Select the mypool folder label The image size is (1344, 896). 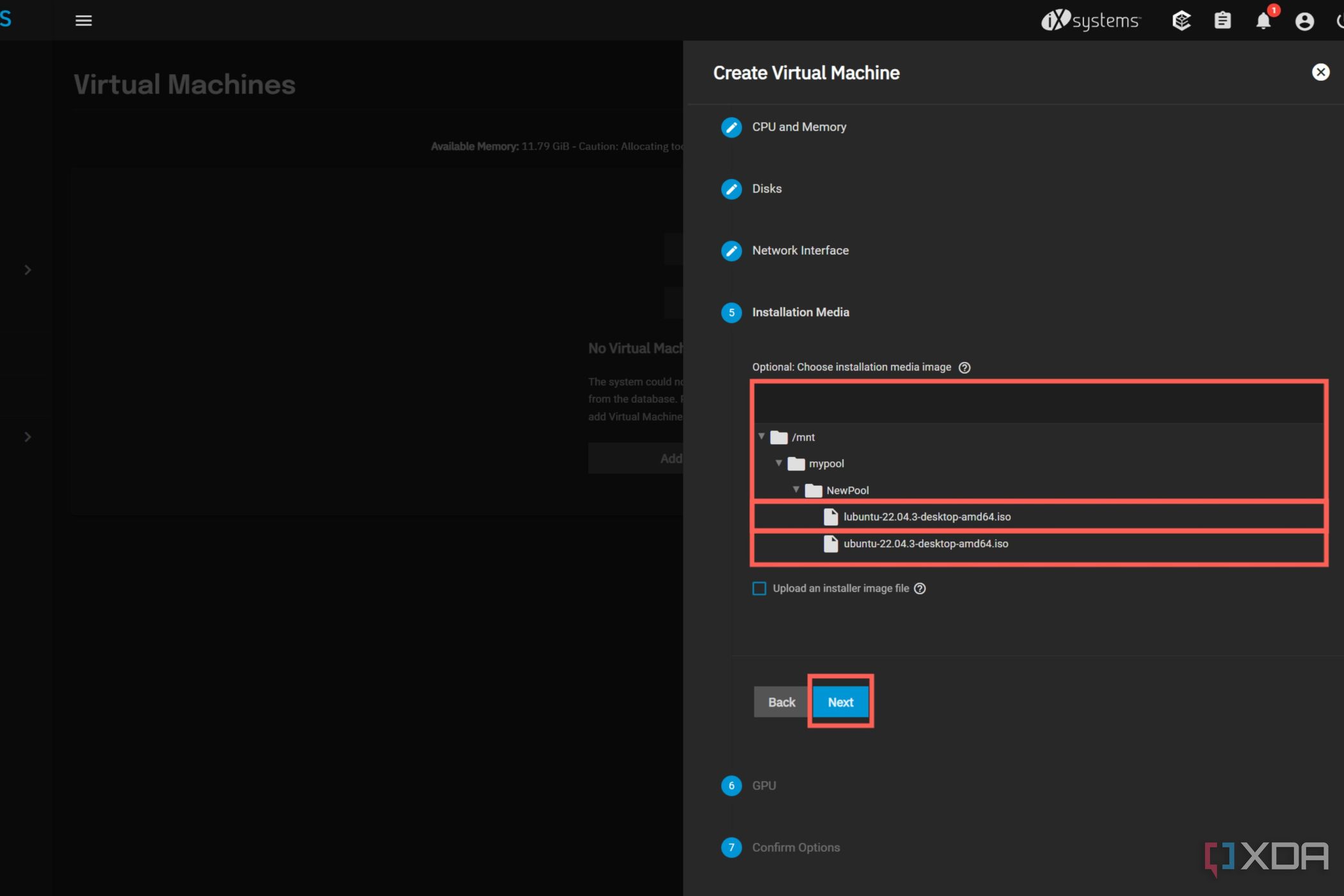tap(826, 464)
